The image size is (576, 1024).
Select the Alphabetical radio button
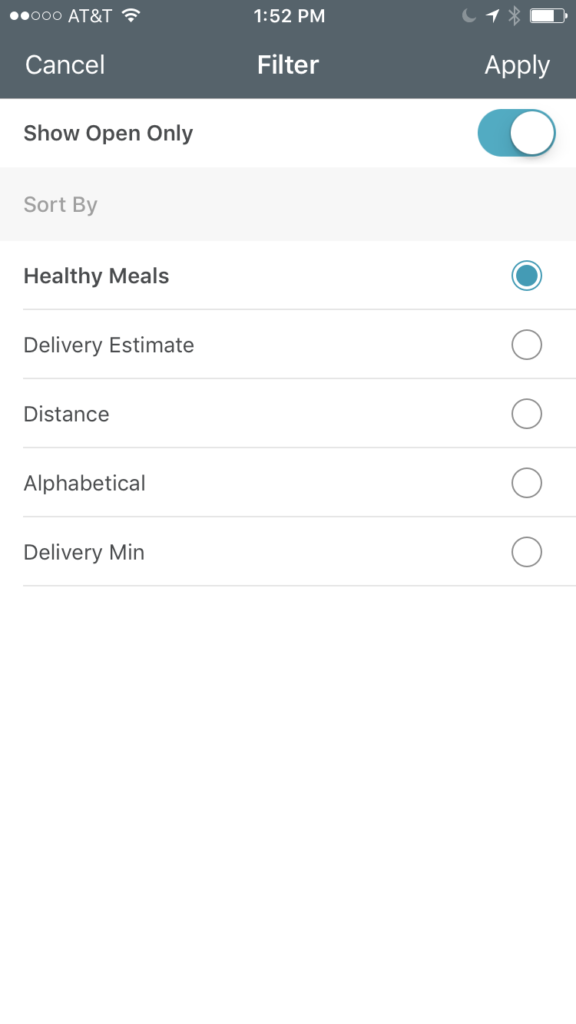[526, 483]
